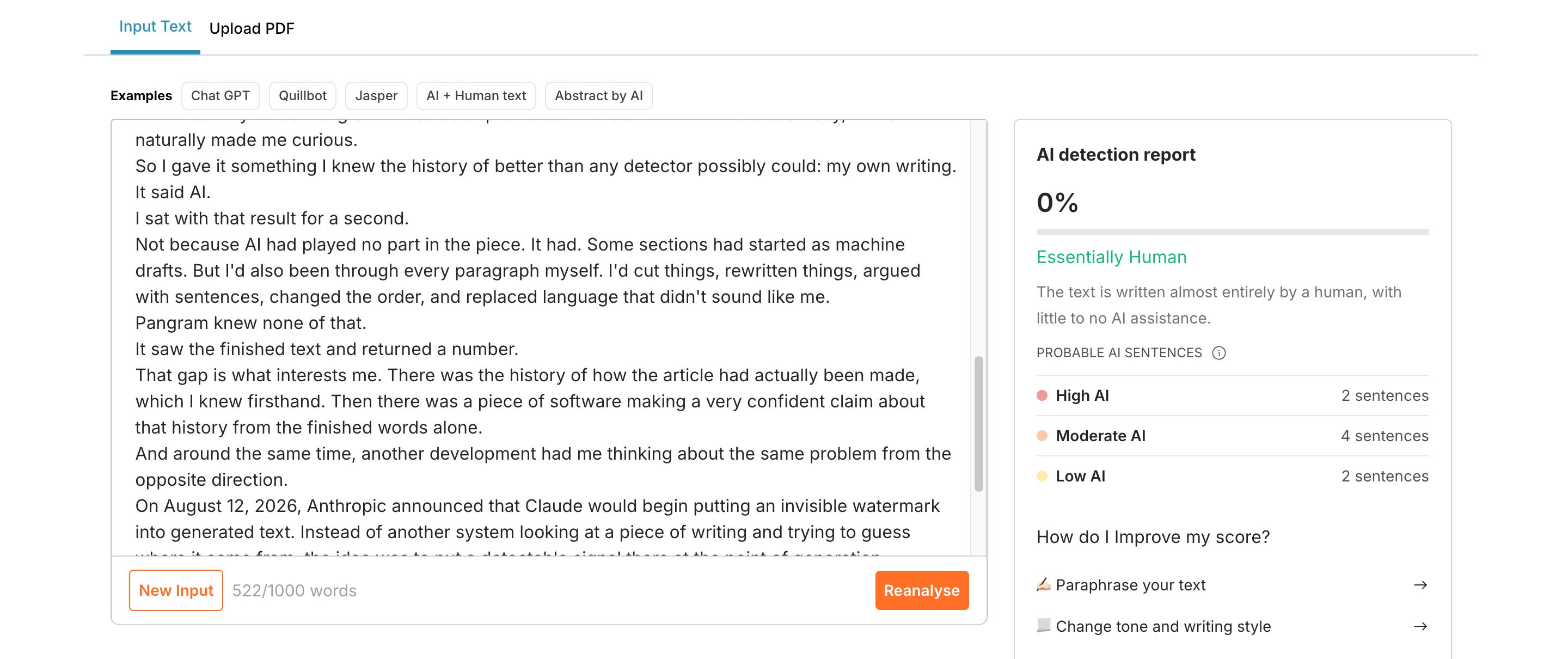
Task: Choose the Jasper example
Action: tap(376, 96)
